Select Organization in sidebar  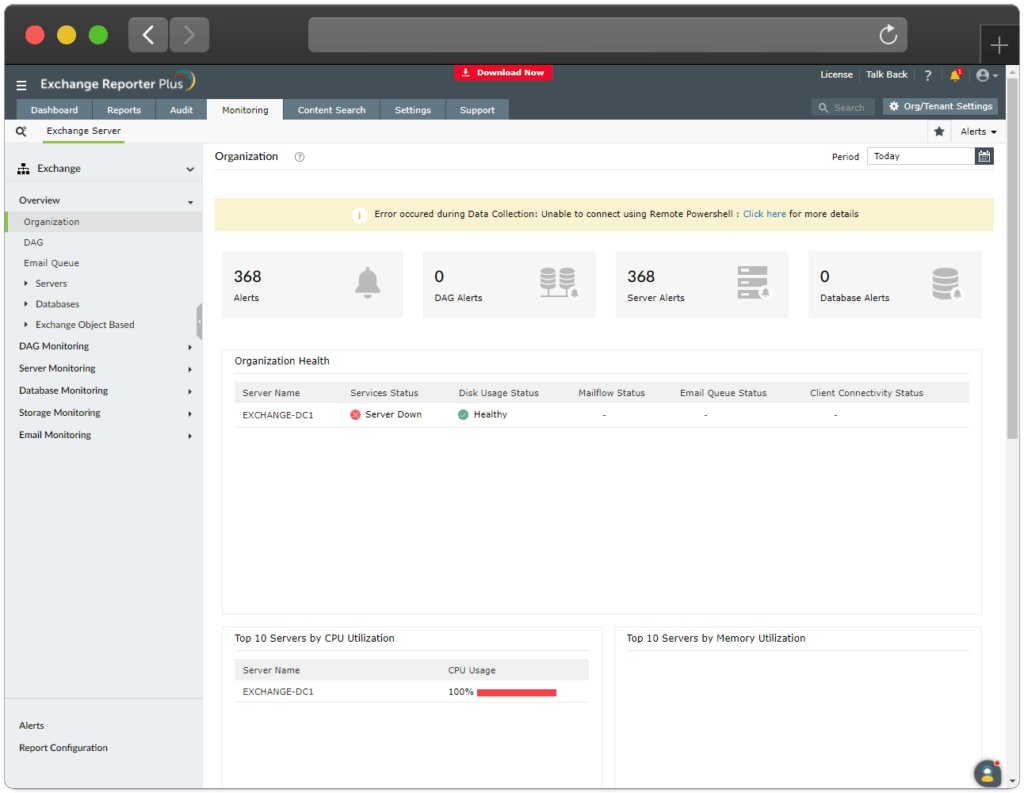(104, 222)
